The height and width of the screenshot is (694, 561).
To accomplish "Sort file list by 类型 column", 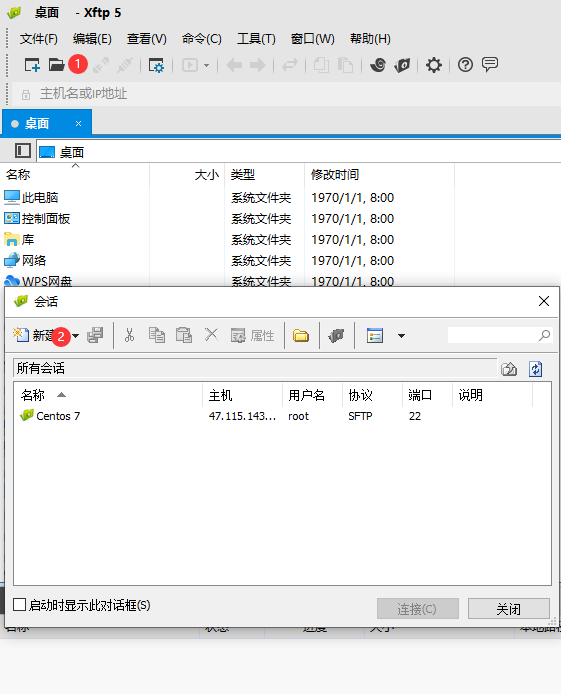I will [265, 175].
